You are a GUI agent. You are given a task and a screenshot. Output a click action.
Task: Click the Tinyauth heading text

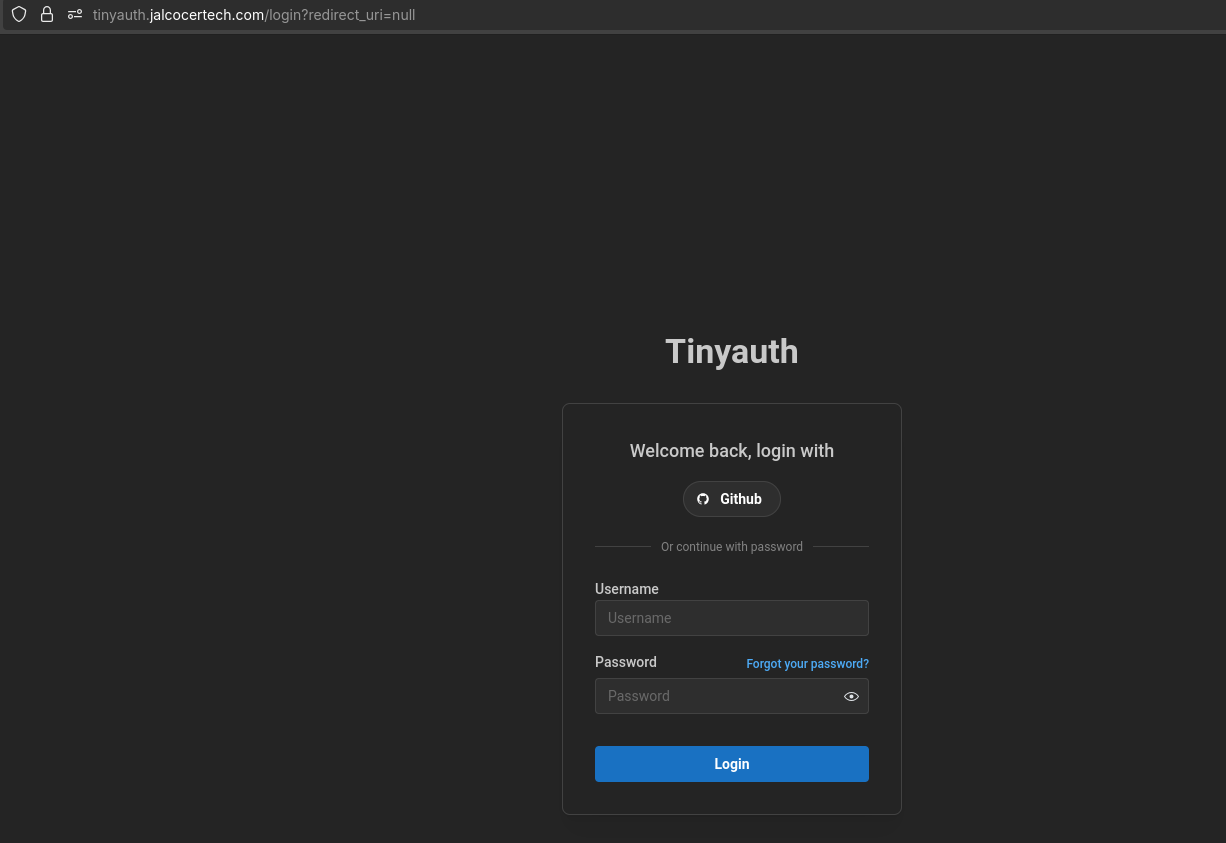[x=731, y=352]
